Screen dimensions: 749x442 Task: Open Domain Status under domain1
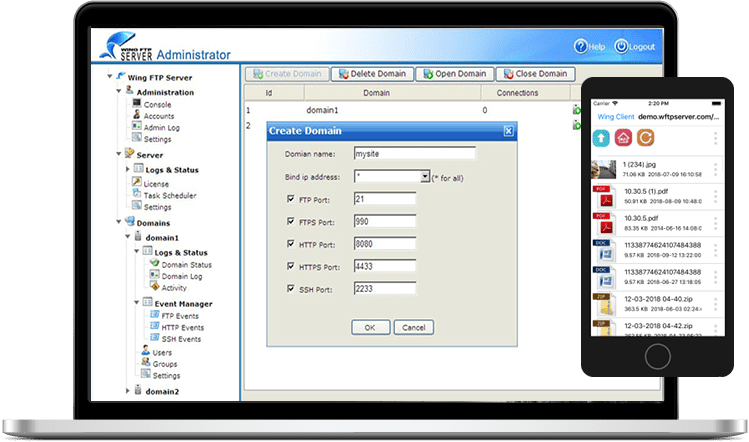pyautogui.click(x=186, y=265)
